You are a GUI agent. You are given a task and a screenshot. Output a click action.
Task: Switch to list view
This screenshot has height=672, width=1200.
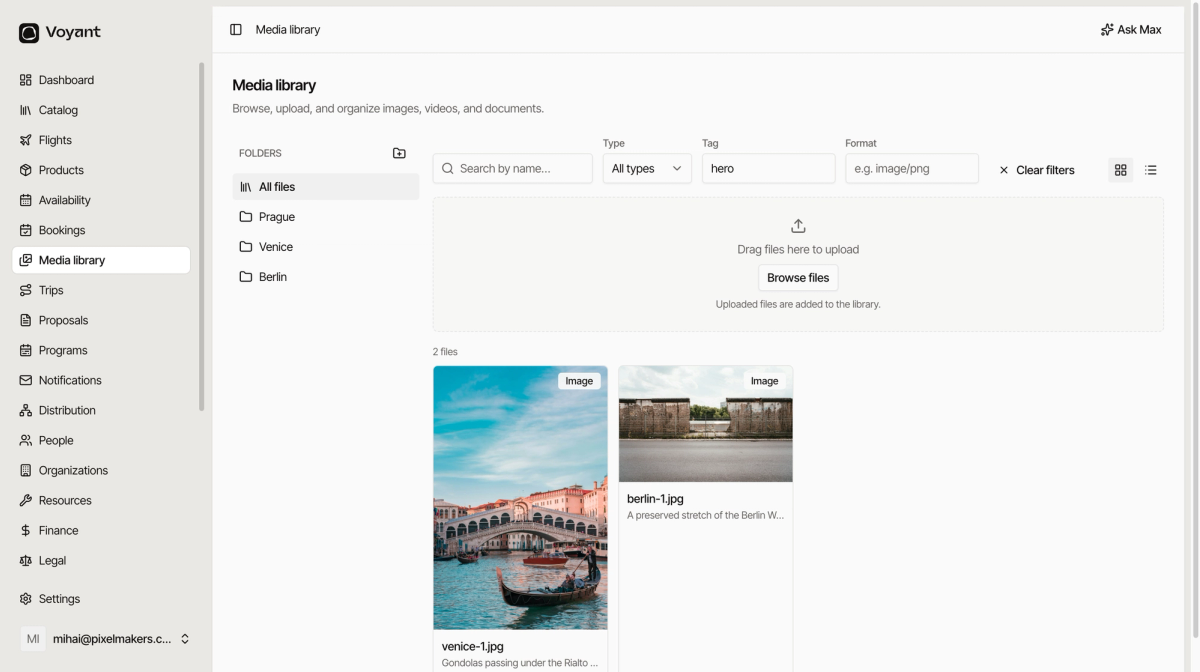(1151, 170)
